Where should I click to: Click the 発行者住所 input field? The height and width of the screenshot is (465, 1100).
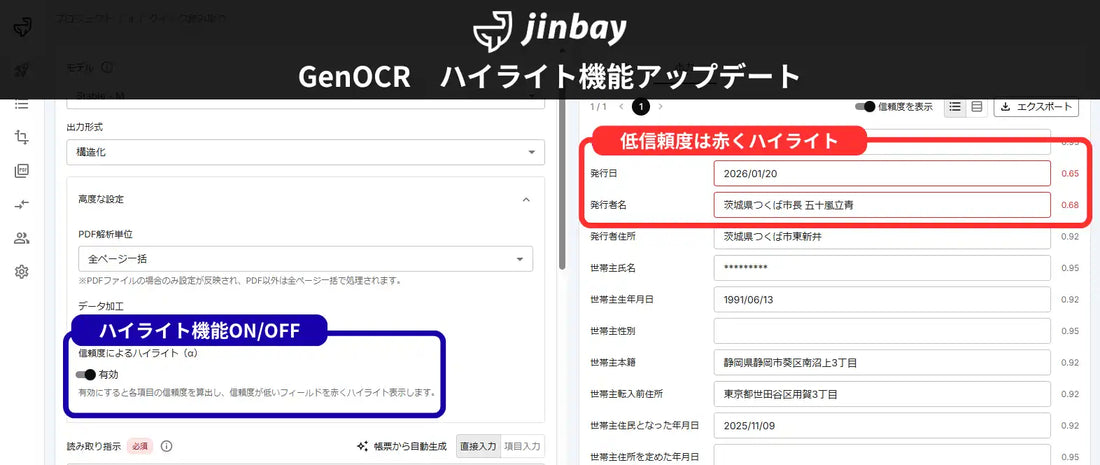(882, 236)
